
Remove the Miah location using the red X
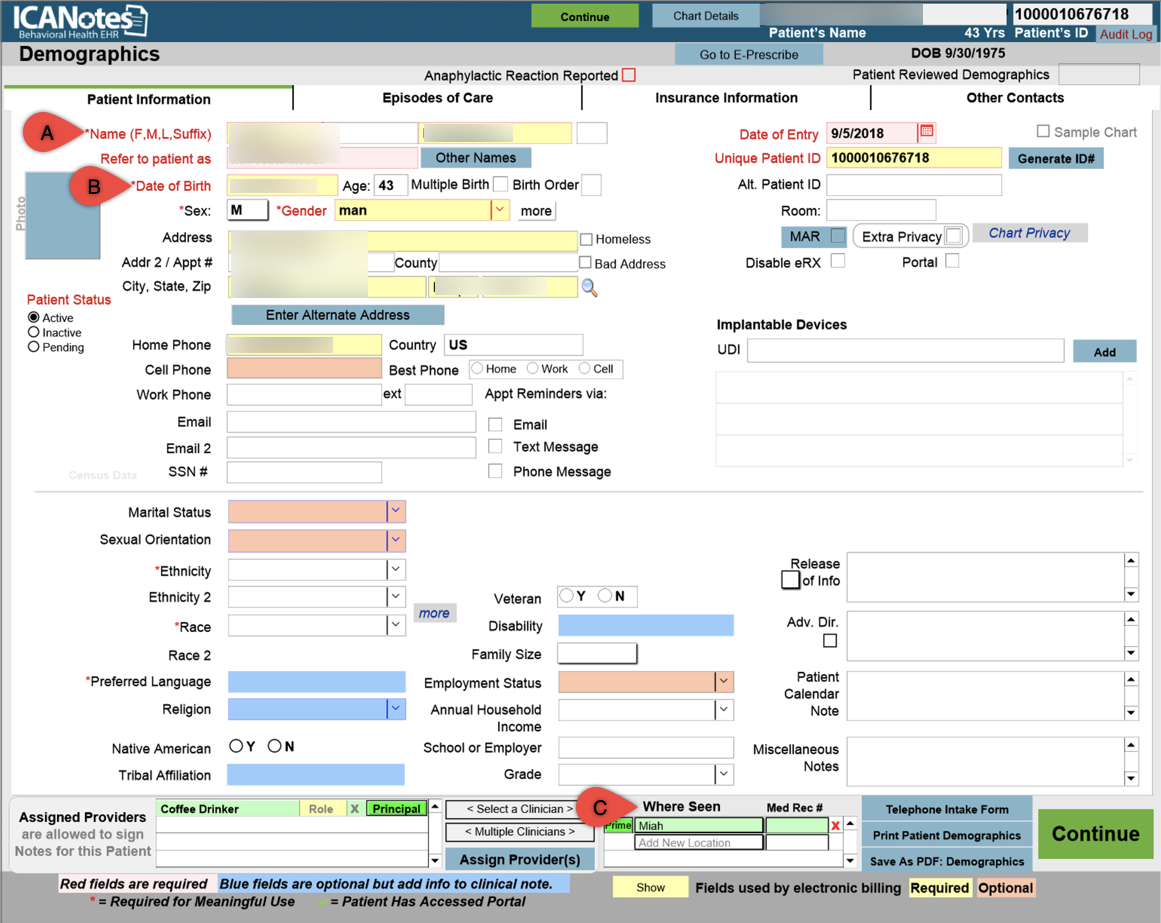coord(835,825)
